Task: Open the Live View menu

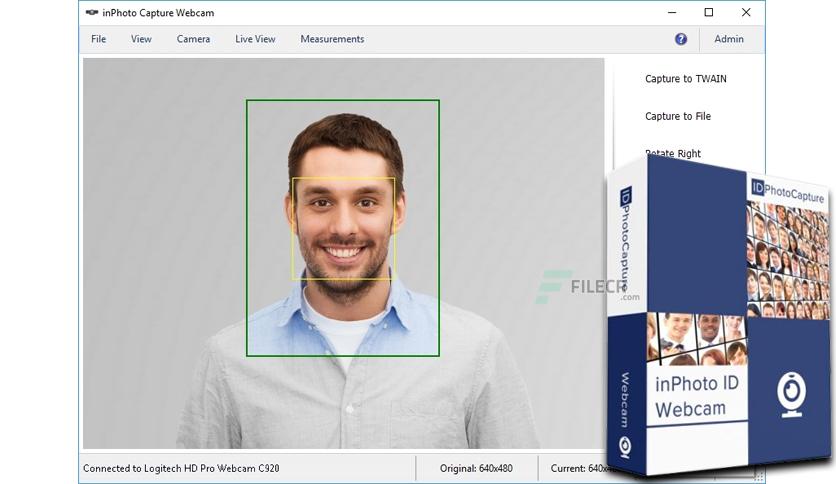Action: tap(255, 39)
